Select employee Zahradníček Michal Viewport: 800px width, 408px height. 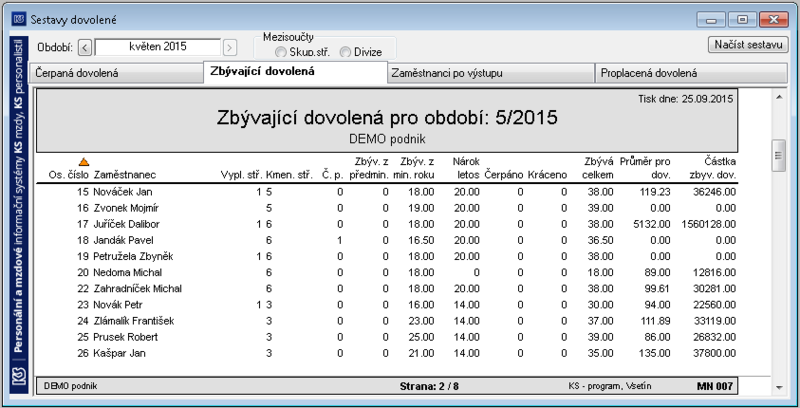[138, 289]
